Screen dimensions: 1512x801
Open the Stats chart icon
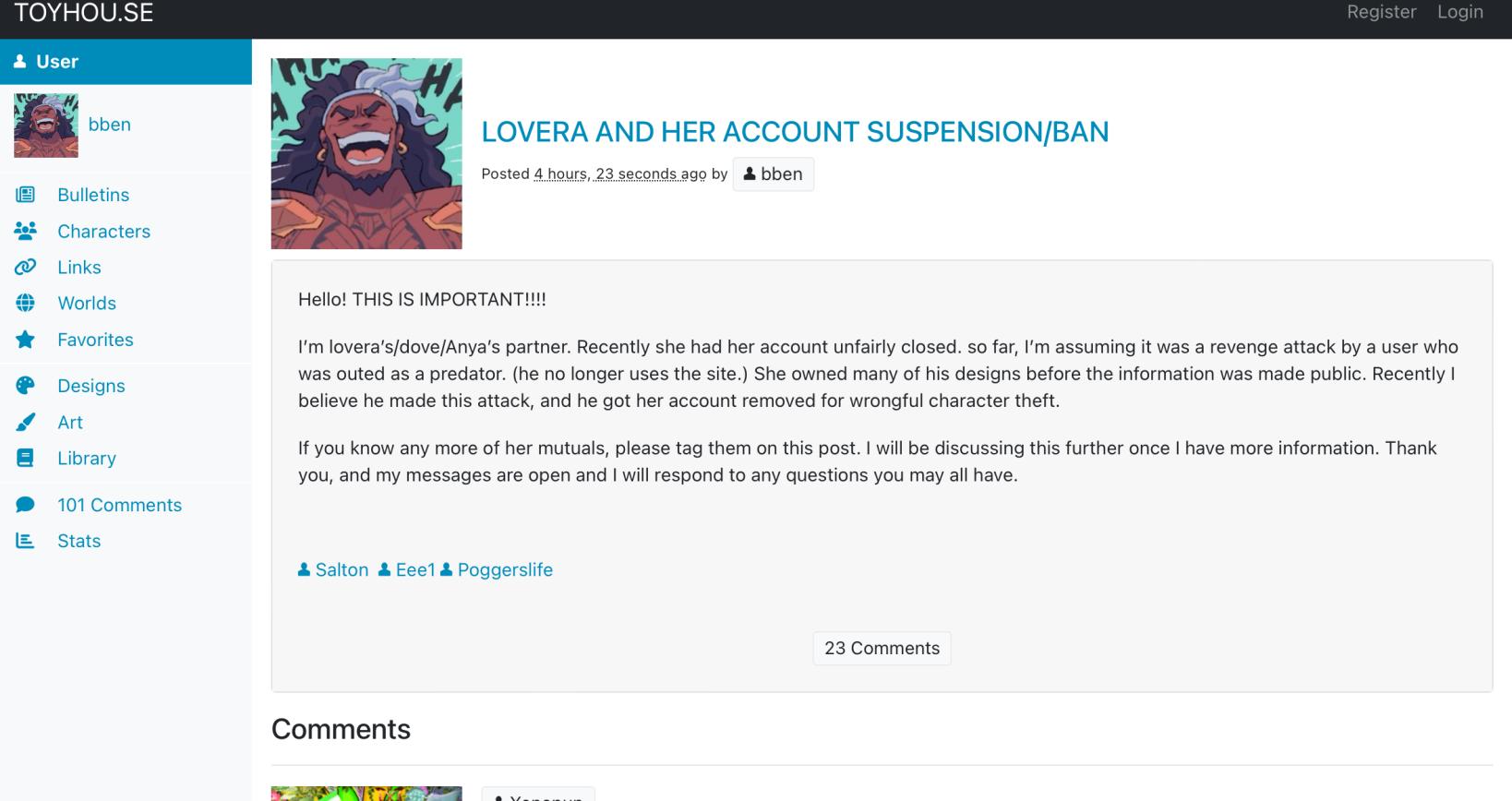point(26,541)
